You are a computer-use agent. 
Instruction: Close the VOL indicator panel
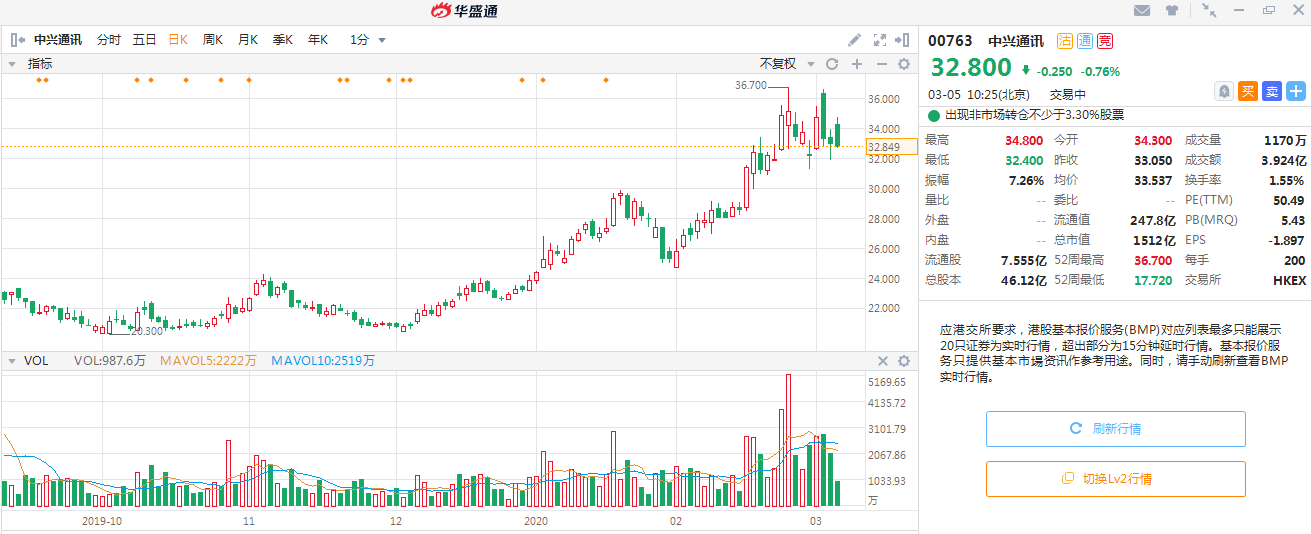[x=883, y=361]
